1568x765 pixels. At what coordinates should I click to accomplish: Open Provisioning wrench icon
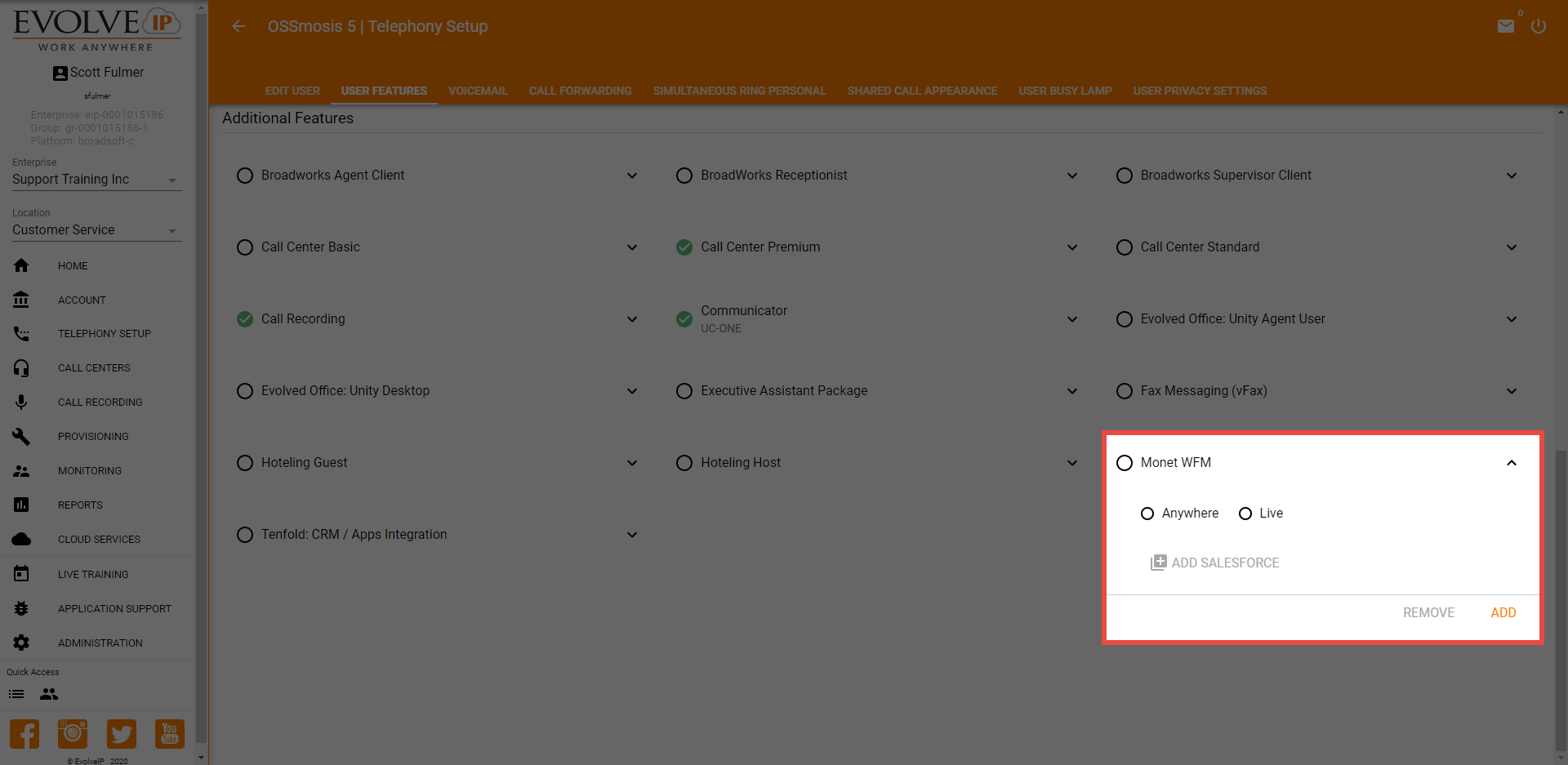21,437
